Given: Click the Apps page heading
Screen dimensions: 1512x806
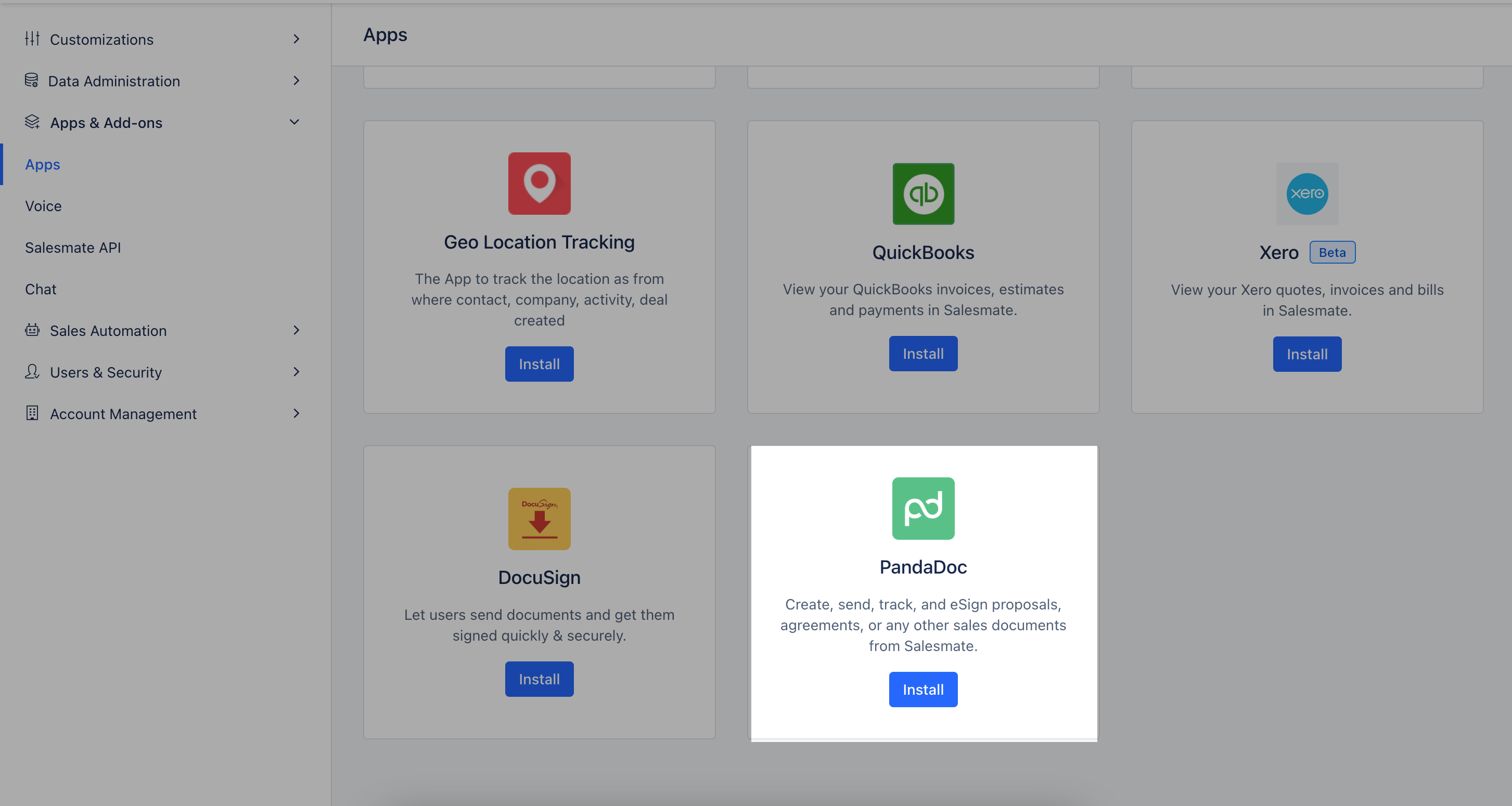Looking at the screenshot, I should [x=385, y=35].
